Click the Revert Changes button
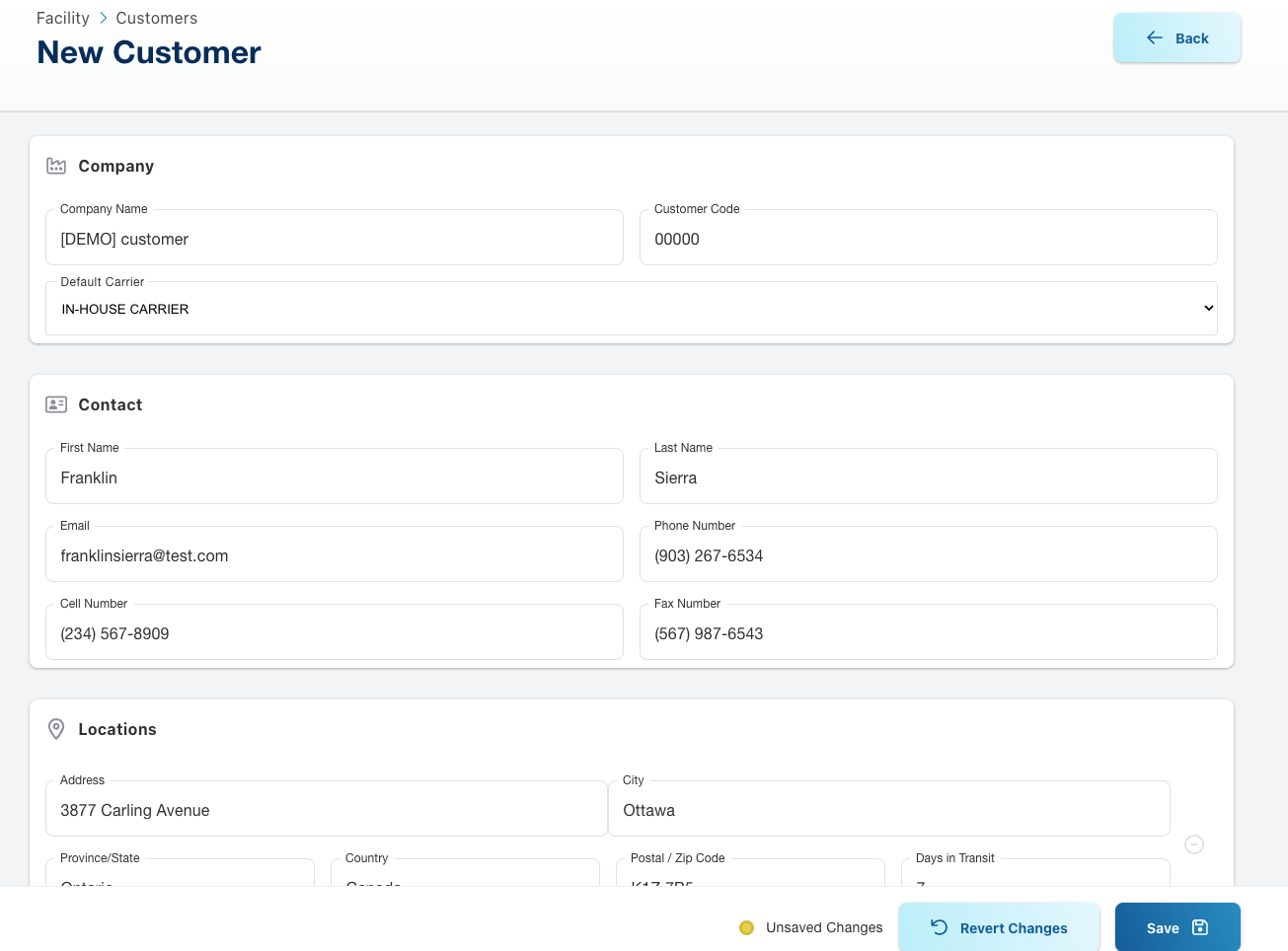Screen dimensions: 1288x951 [999, 927]
